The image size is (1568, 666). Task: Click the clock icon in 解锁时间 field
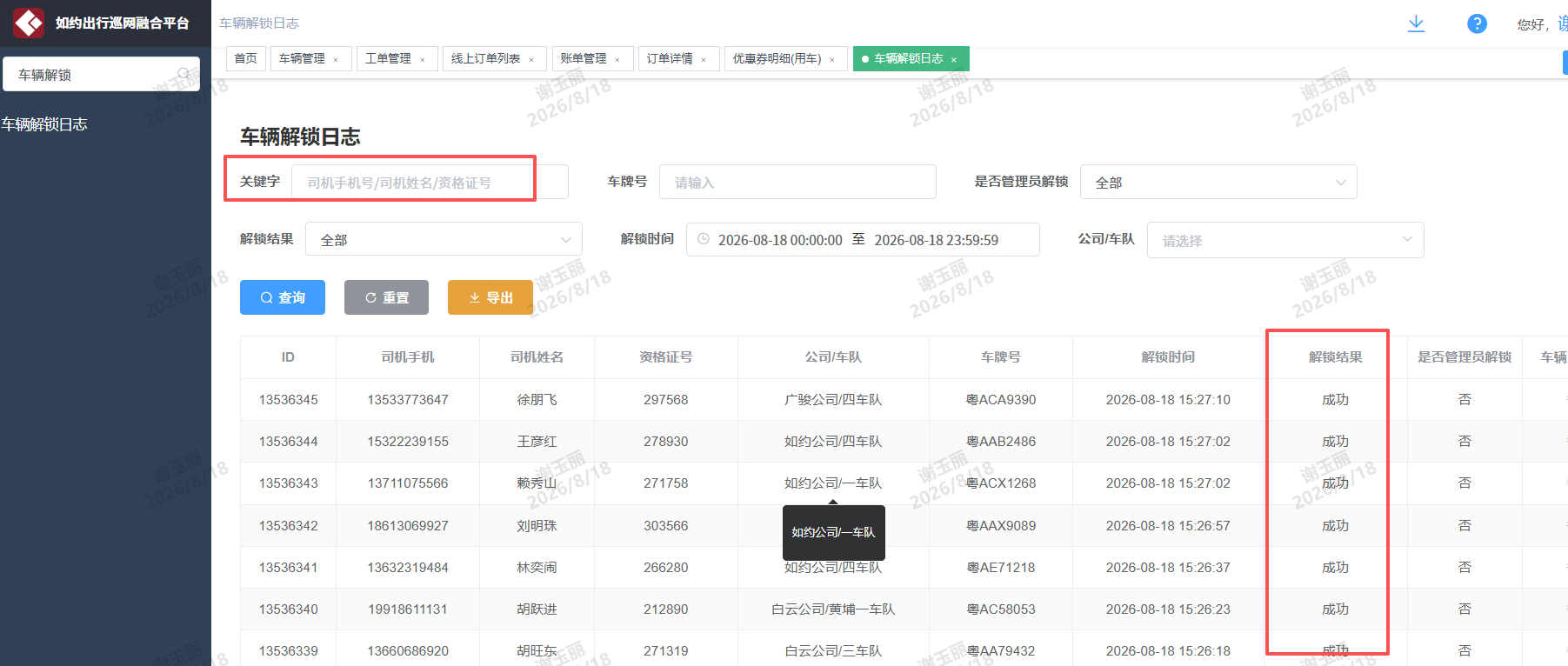click(x=704, y=239)
